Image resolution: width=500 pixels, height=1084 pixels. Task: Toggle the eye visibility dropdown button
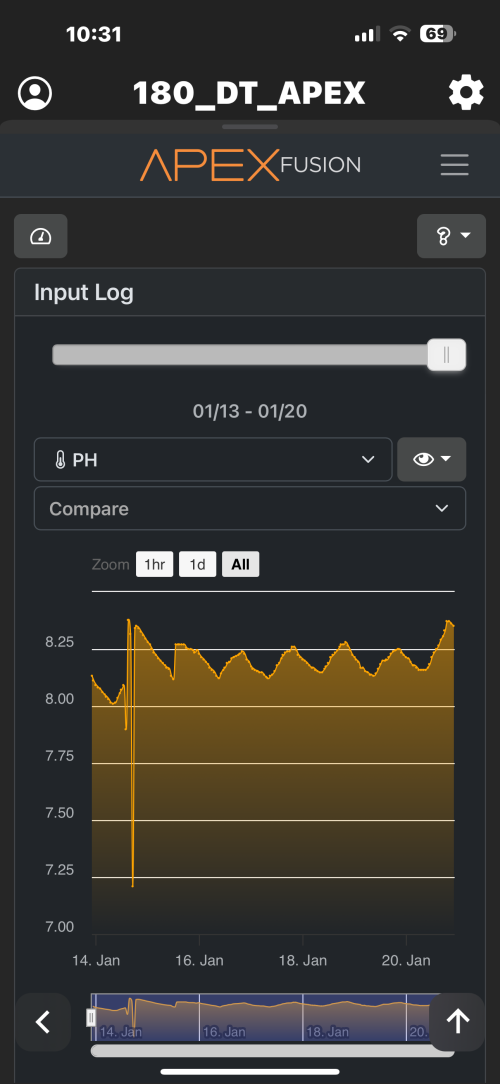(x=432, y=459)
